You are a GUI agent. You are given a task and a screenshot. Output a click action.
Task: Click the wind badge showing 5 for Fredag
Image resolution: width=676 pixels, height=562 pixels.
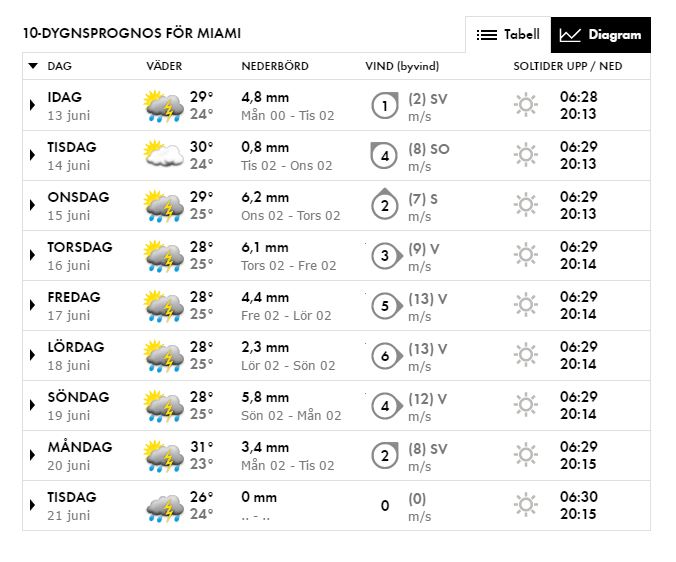[385, 305]
